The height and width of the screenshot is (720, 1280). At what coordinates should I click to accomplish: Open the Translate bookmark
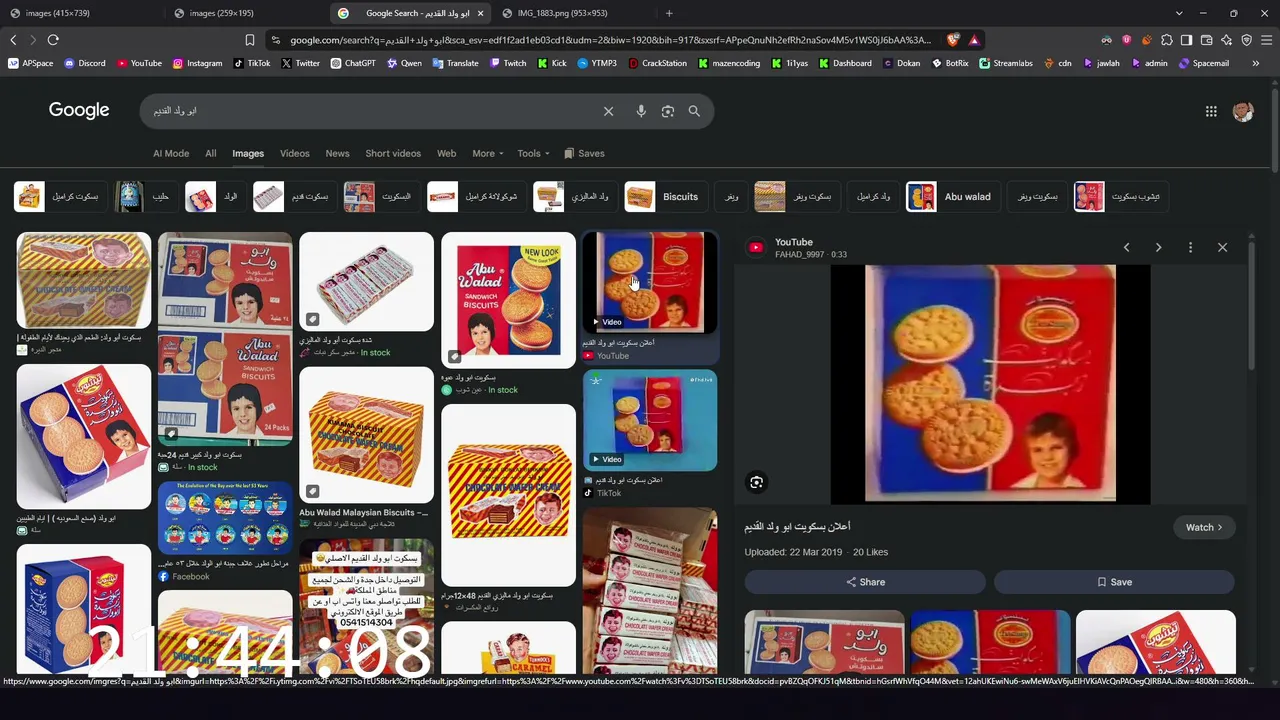455,63
